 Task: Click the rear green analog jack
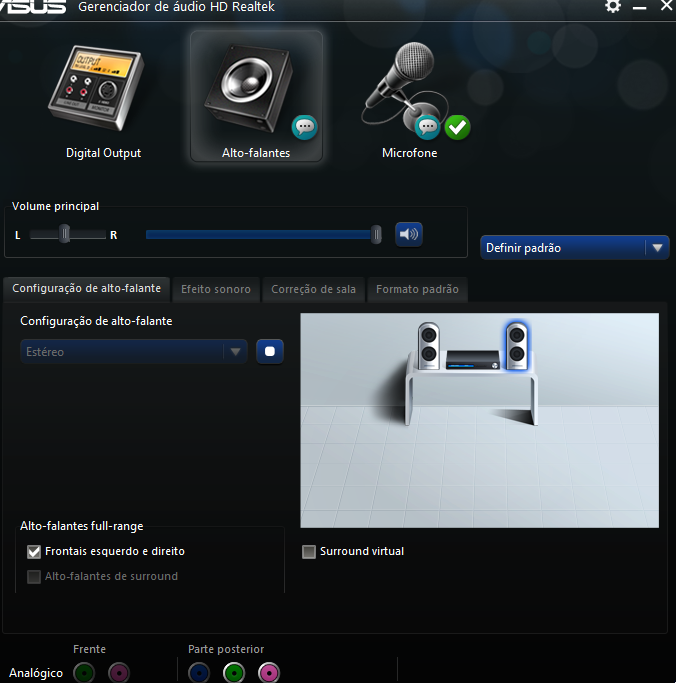(234, 673)
